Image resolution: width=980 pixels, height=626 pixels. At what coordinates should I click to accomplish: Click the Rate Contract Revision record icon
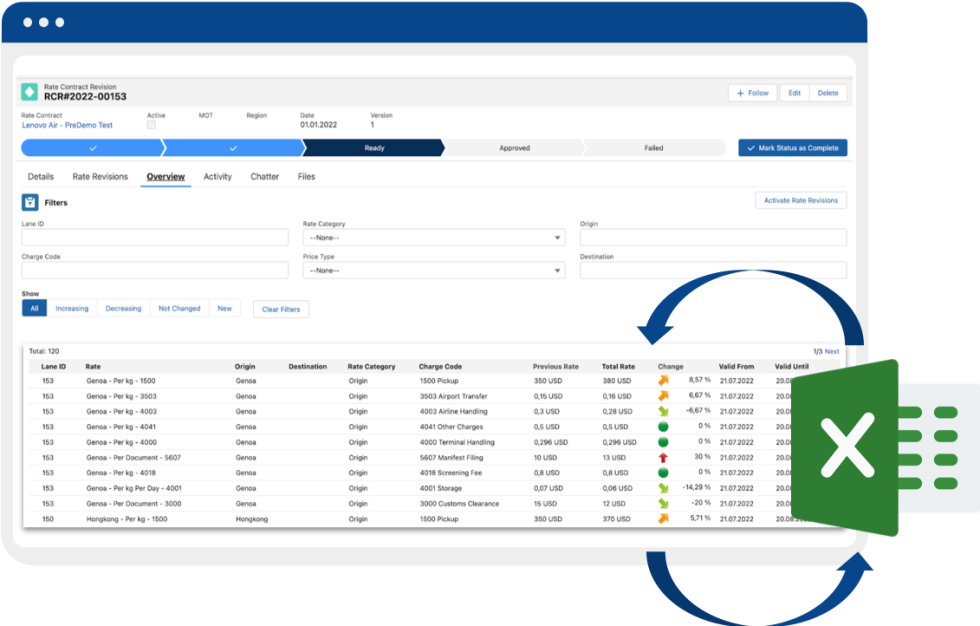(x=29, y=91)
